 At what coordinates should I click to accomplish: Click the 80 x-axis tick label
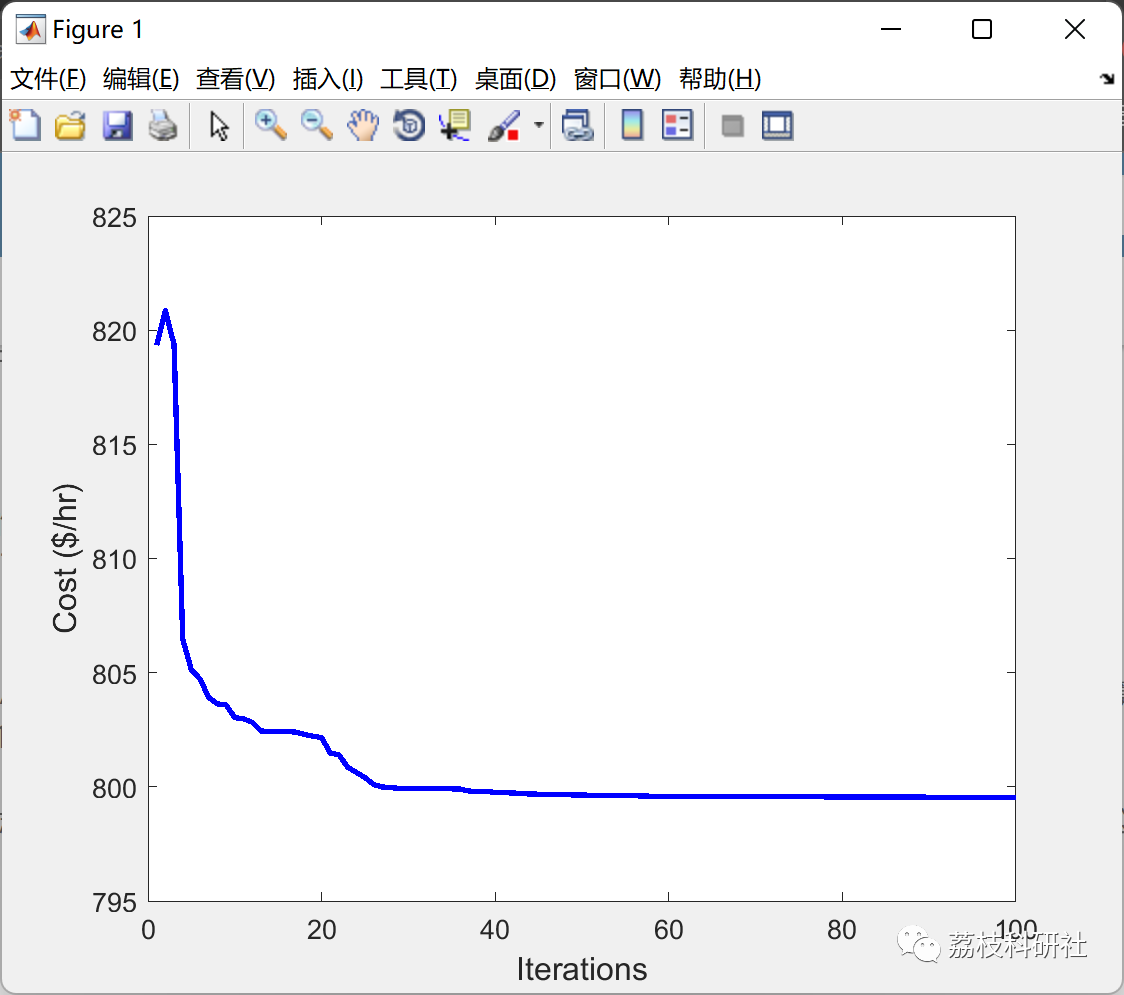(x=842, y=930)
